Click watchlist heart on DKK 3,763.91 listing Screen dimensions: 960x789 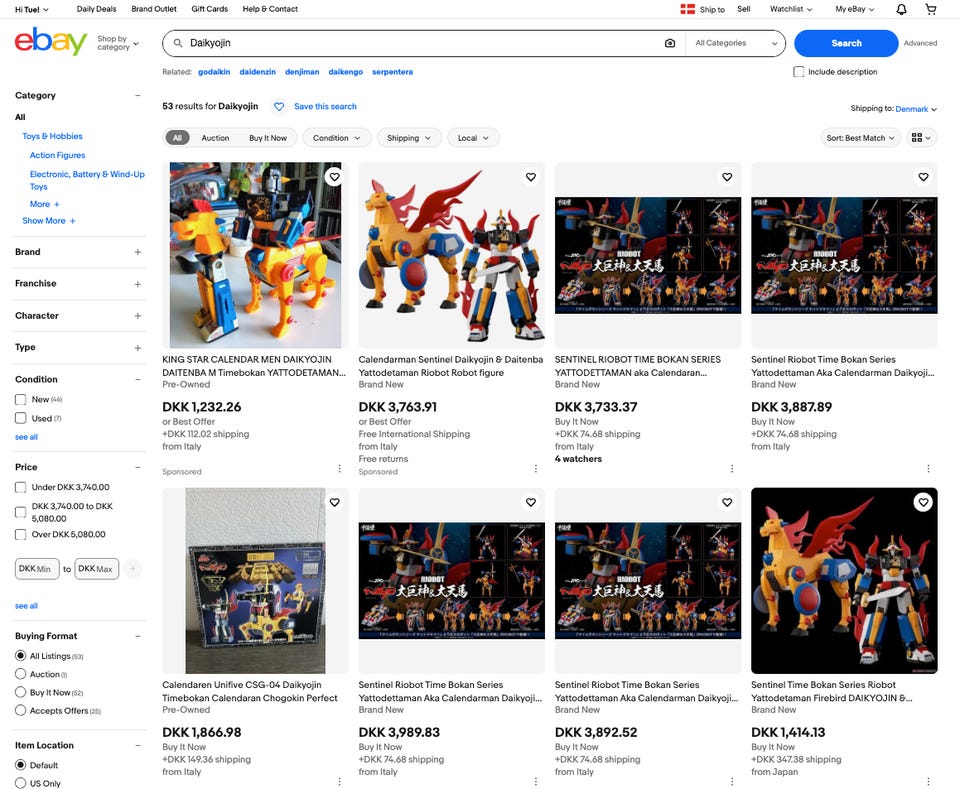[531, 177]
